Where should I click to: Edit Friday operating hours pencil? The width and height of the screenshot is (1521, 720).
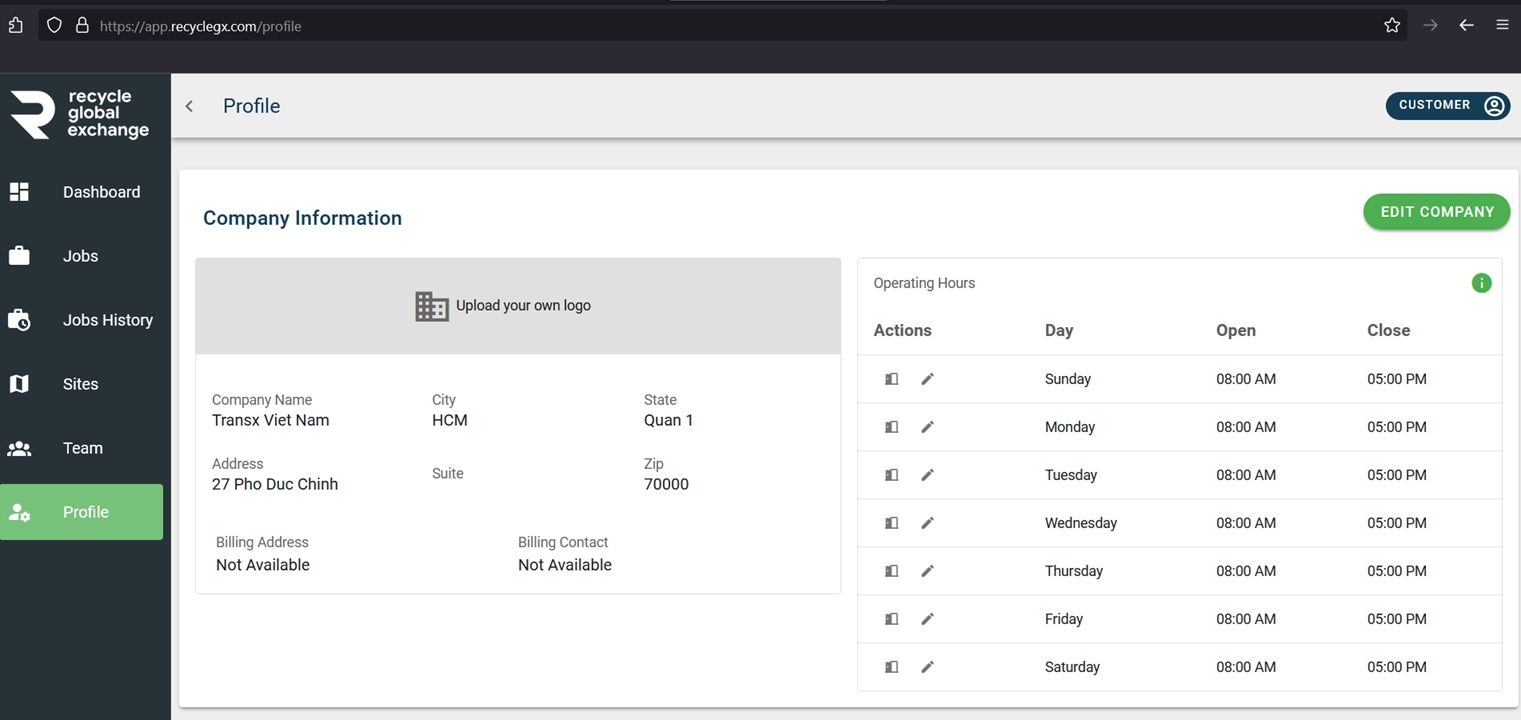pos(927,619)
